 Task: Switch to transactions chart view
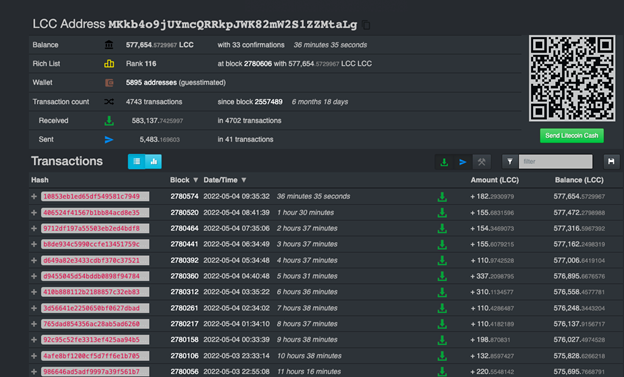[x=154, y=161]
